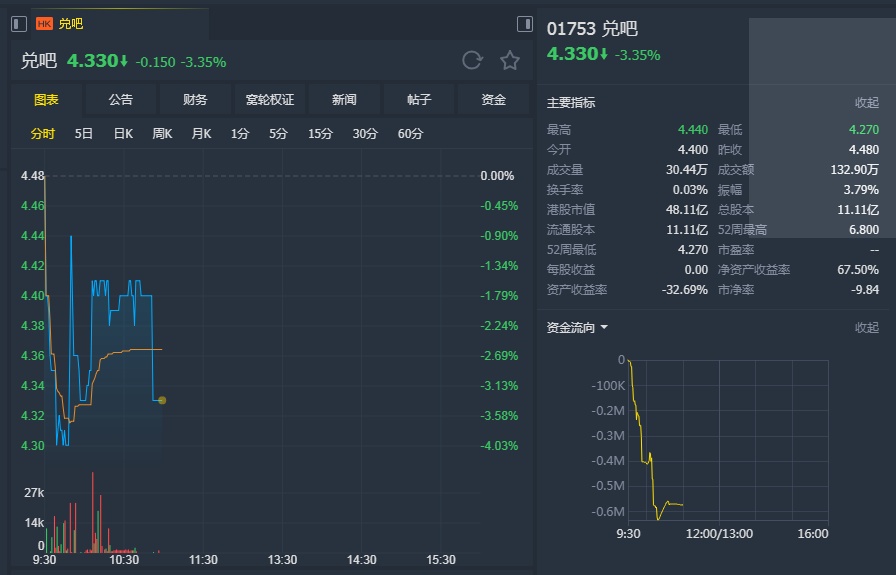Select the 60分 chart interval
The width and height of the screenshot is (896, 575).
coord(410,134)
